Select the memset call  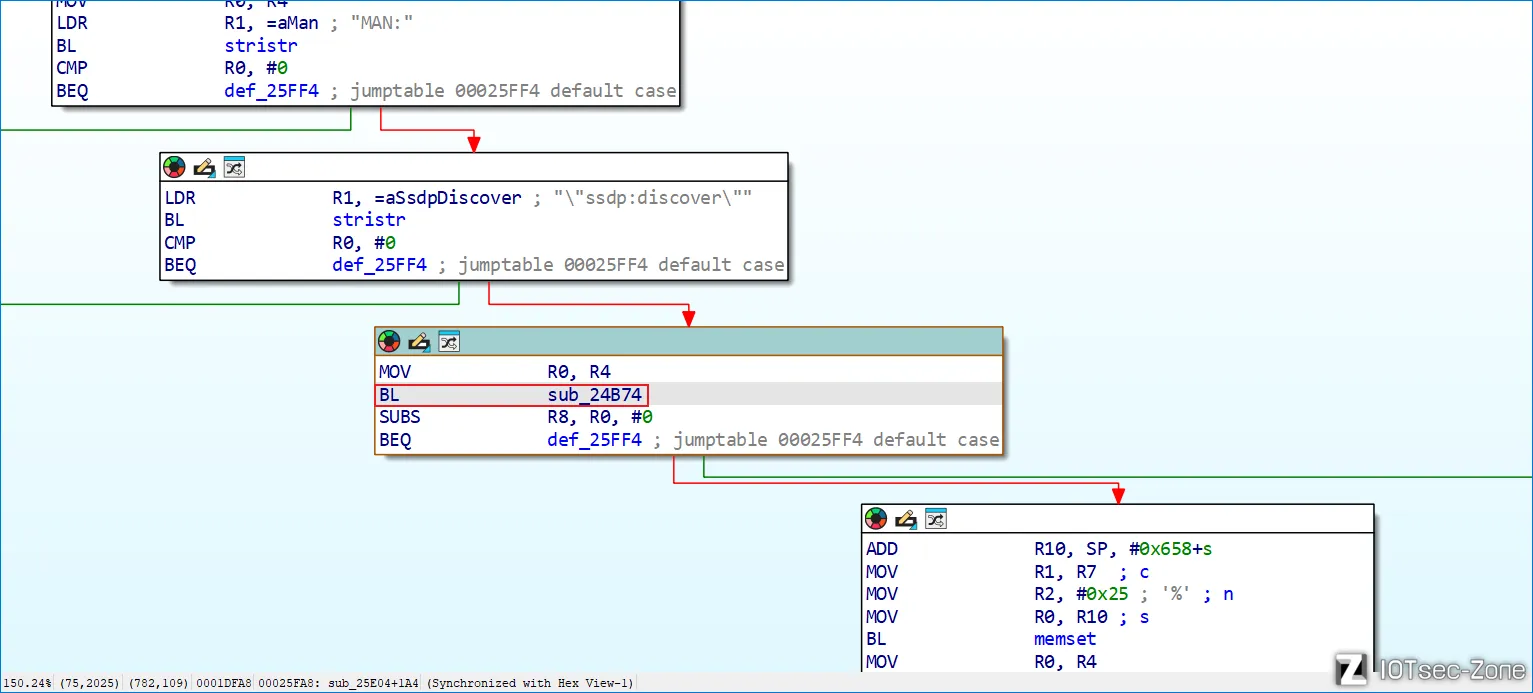coord(1065,639)
